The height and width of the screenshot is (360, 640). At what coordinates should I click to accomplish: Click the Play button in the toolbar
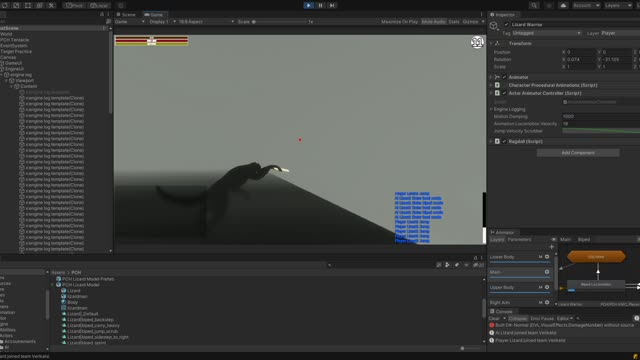(x=309, y=5)
